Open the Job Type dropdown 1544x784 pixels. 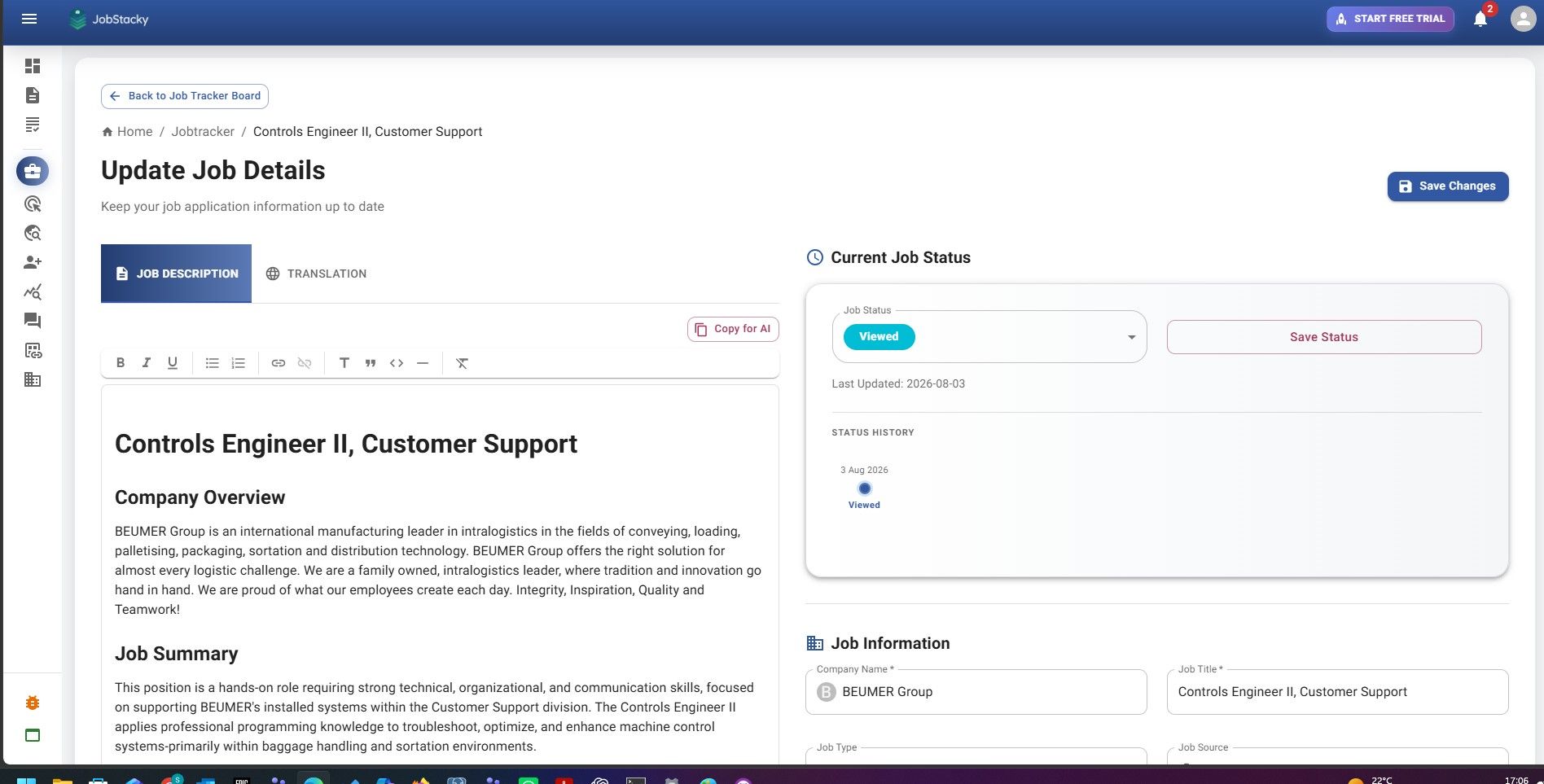(x=976, y=757)
